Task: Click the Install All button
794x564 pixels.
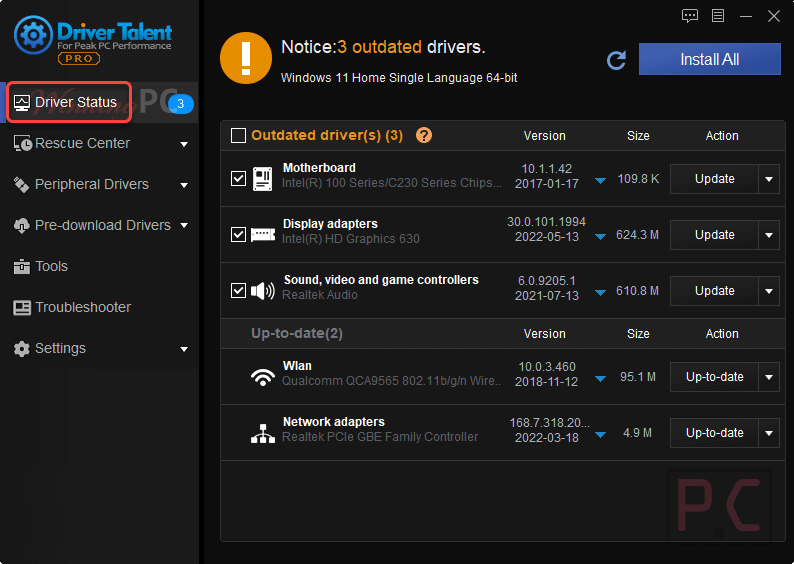Action: (x=709, y=59)
